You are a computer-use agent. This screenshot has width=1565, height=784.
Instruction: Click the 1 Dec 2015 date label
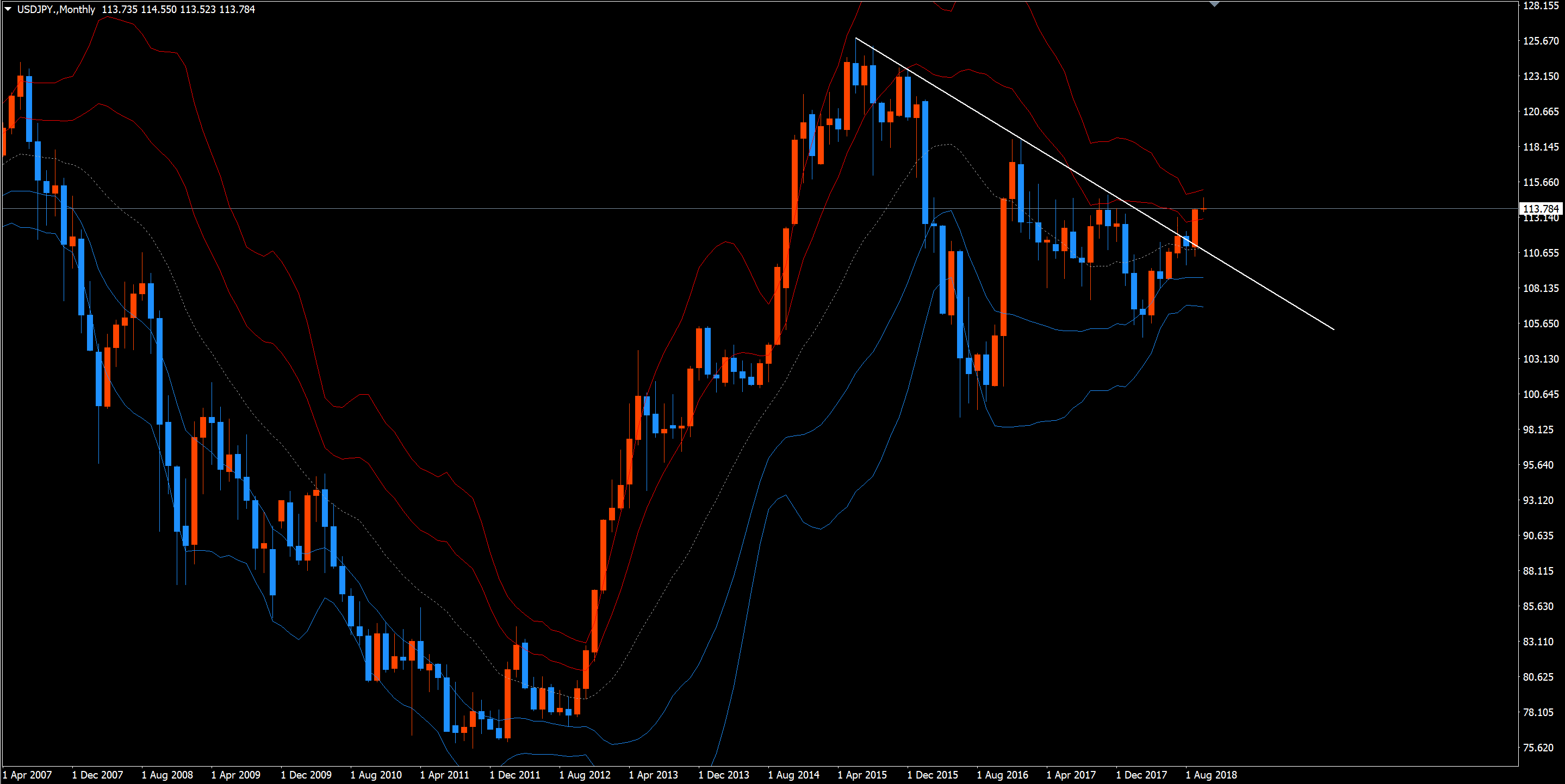932,775
